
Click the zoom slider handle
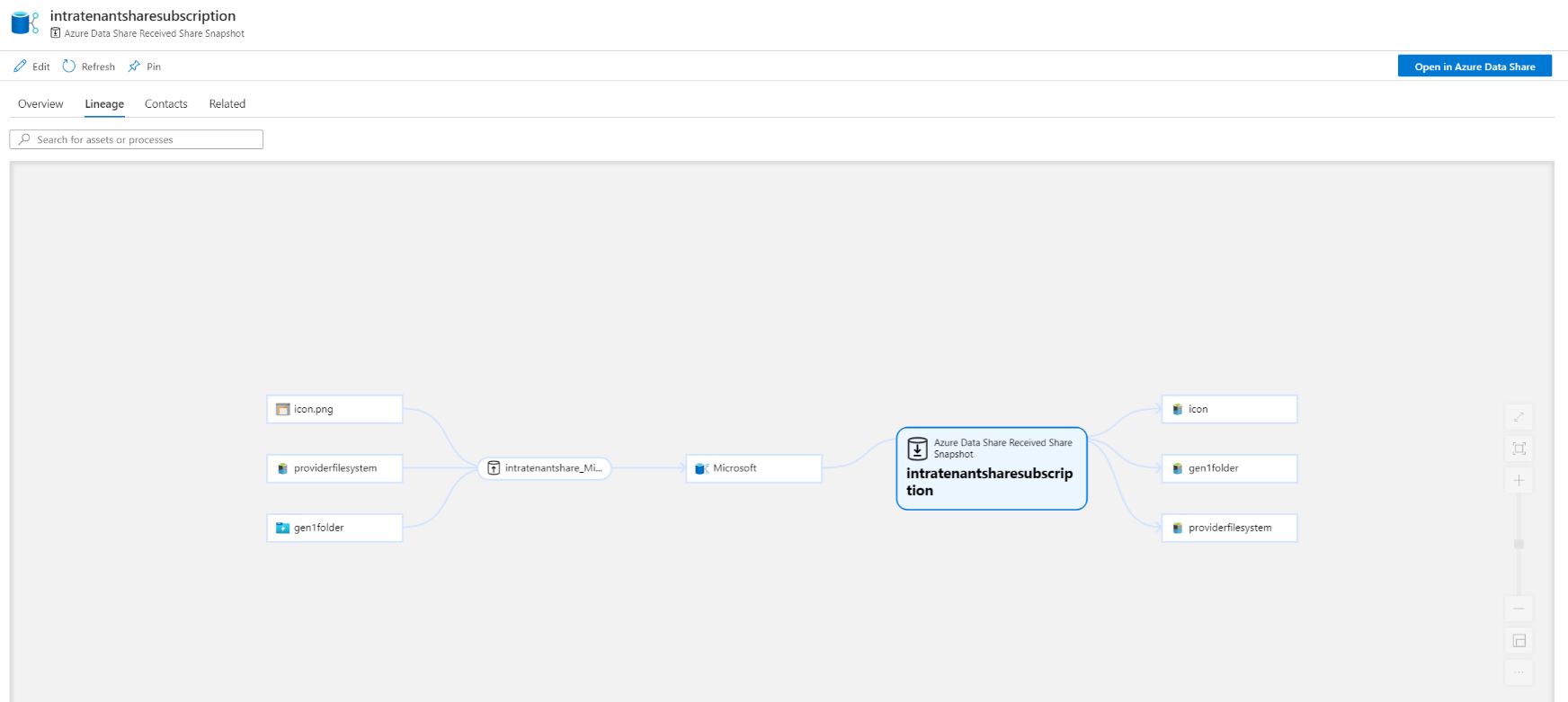pyautogui.click(x=1519, y=544)
